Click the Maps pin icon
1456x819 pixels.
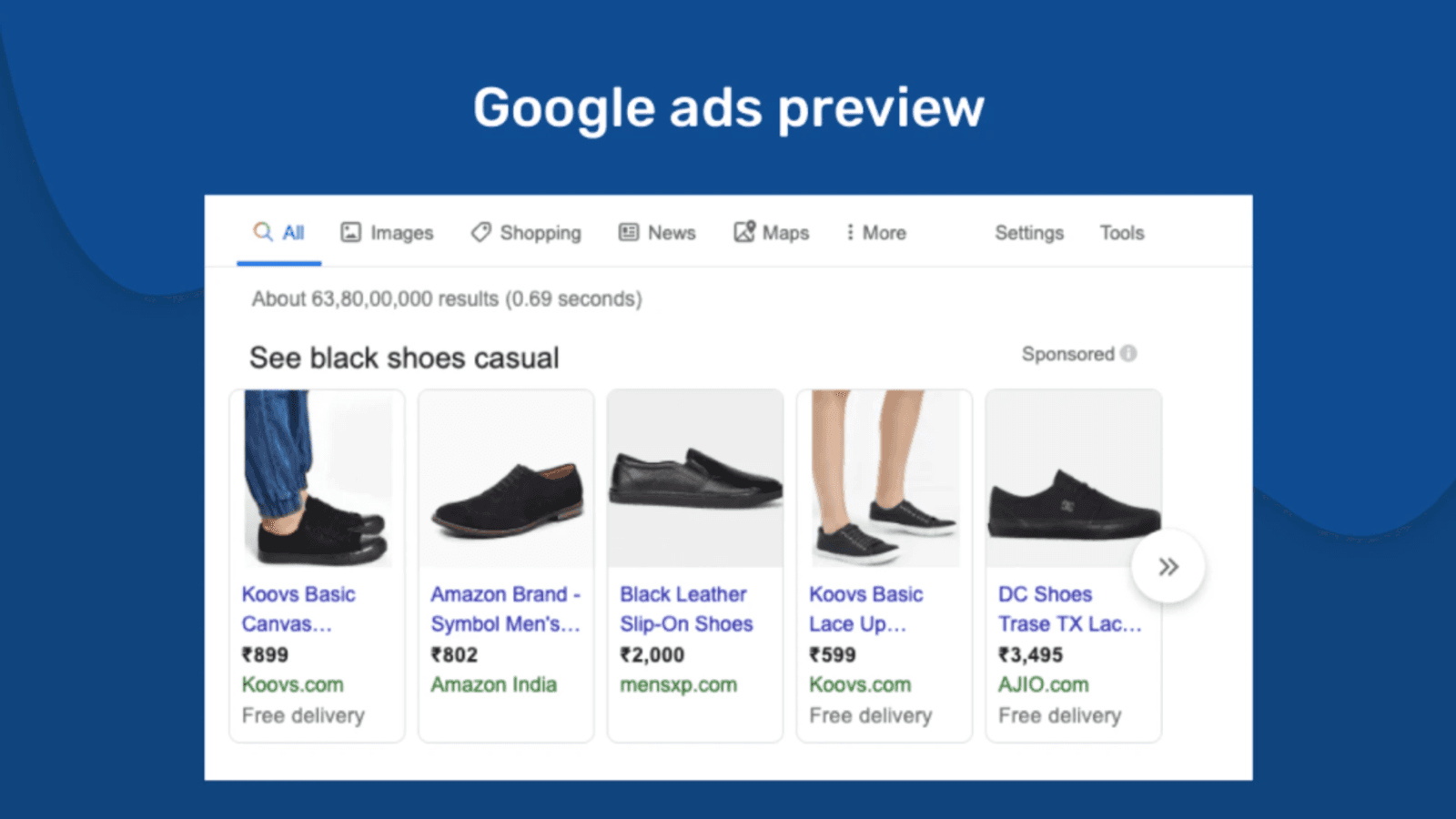(x=743, y=232)
